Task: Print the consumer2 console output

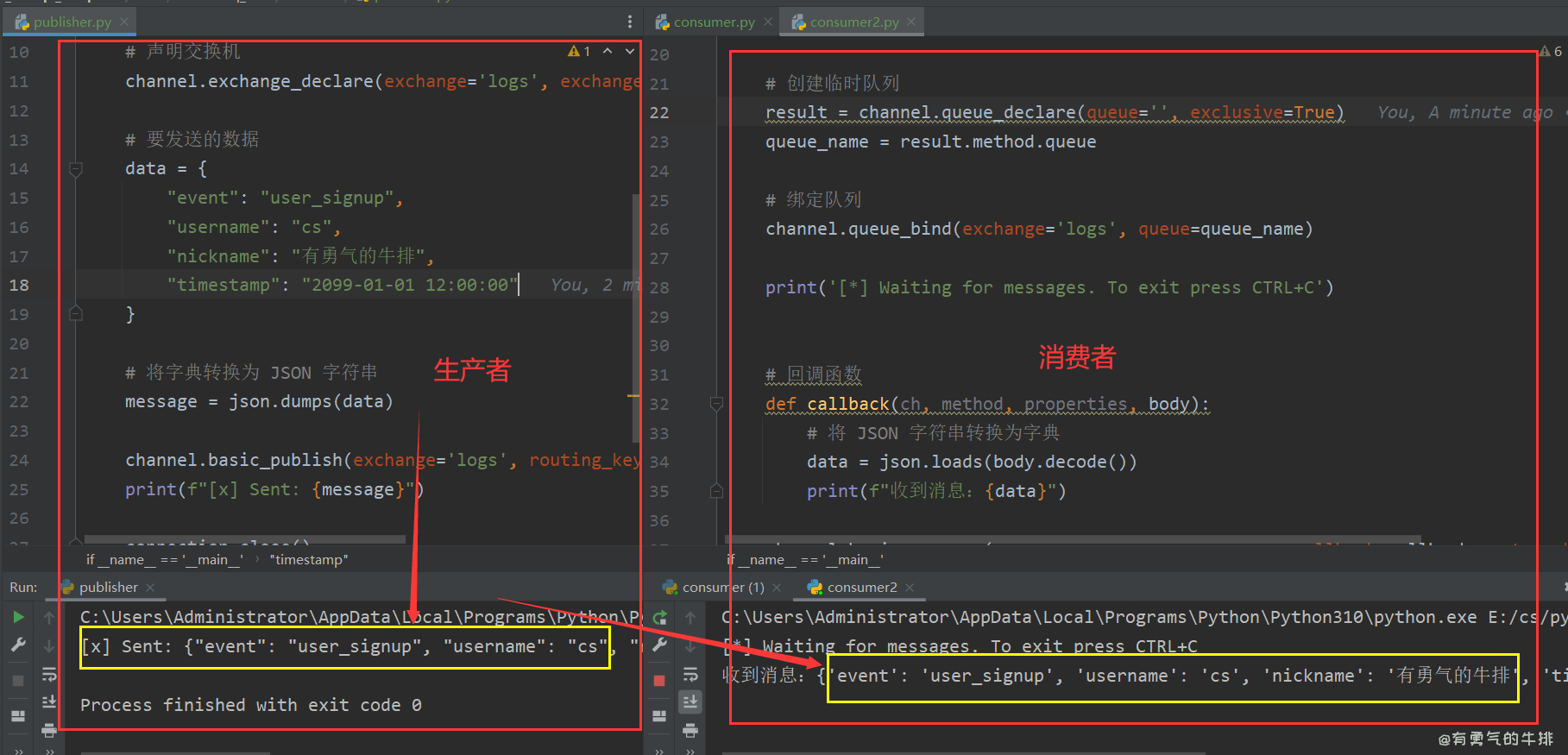Action: [x=690, y=731]
